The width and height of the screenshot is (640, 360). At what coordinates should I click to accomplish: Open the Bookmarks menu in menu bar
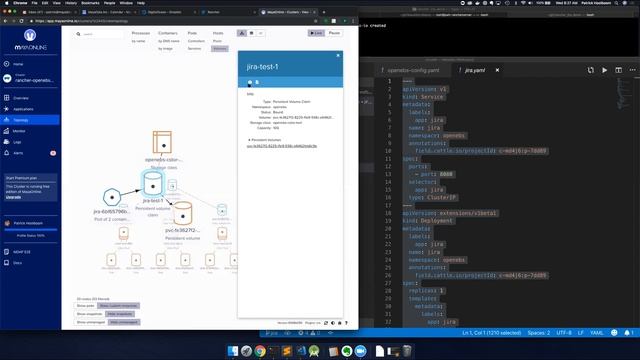[x=90, y=3]
